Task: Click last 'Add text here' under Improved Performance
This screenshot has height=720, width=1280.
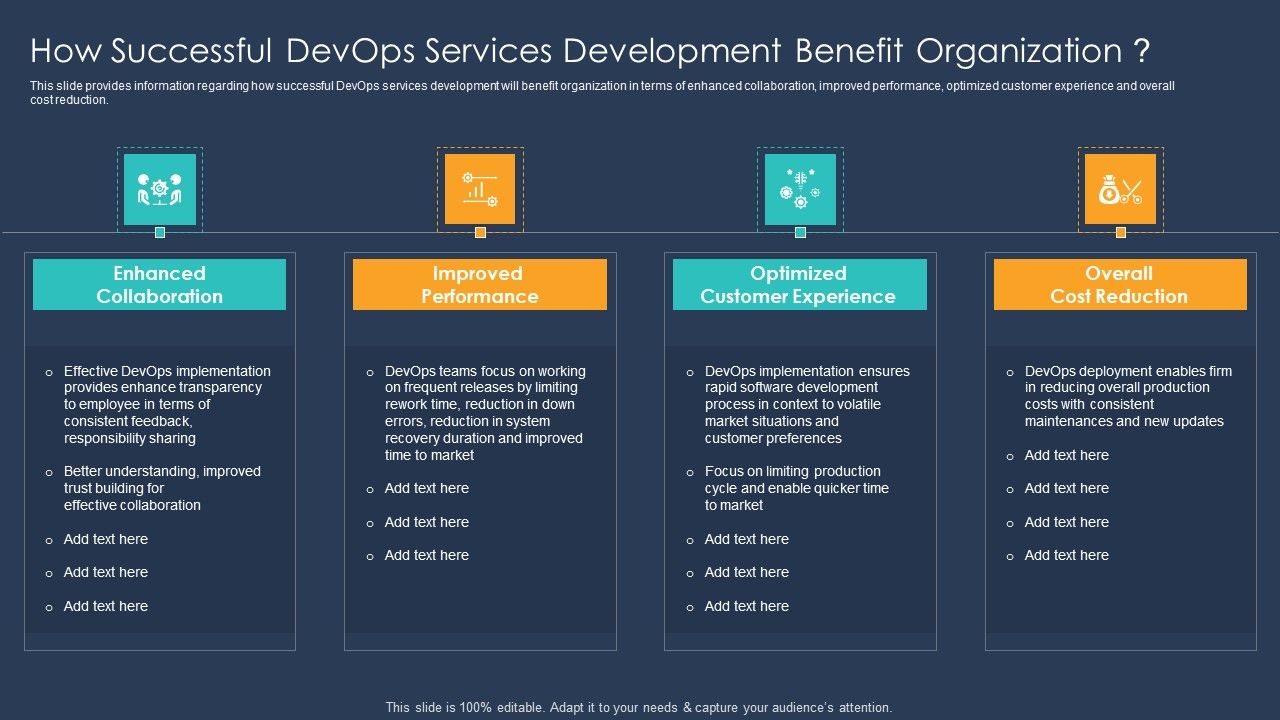Action: tap(427, 555)
